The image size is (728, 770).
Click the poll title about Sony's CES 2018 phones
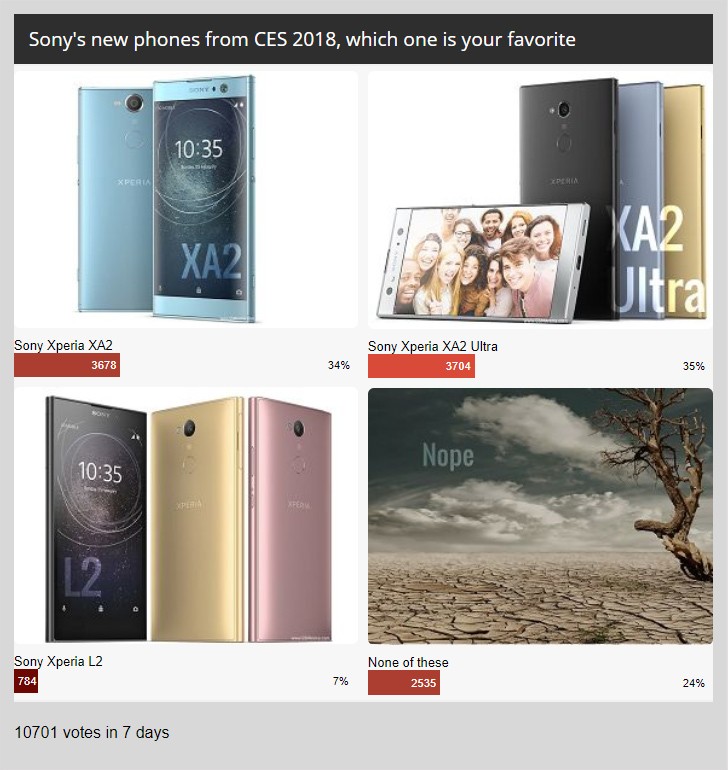click(302, 39)
